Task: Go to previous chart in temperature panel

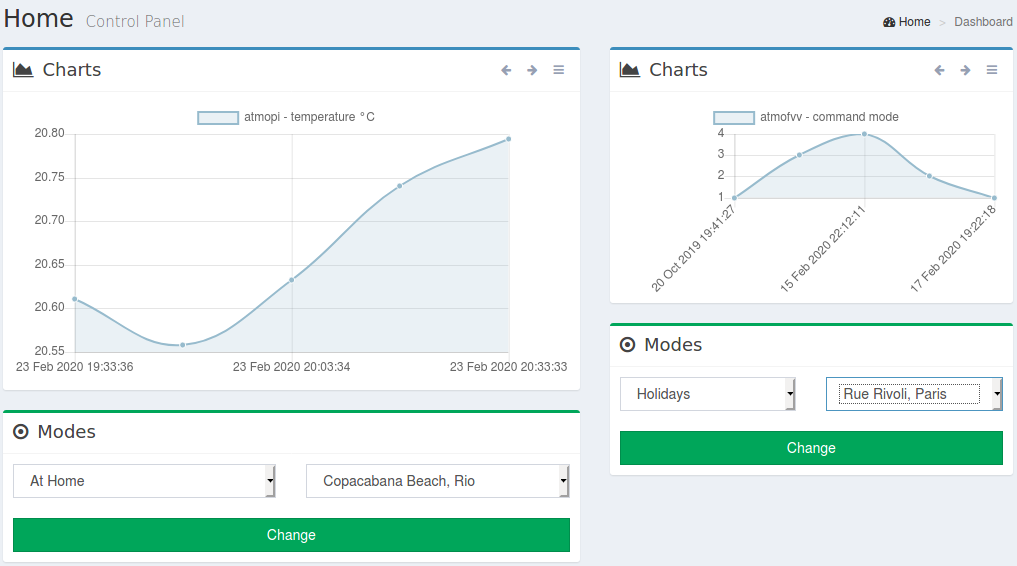Action: pyautogui.click(x=507, y=70)
